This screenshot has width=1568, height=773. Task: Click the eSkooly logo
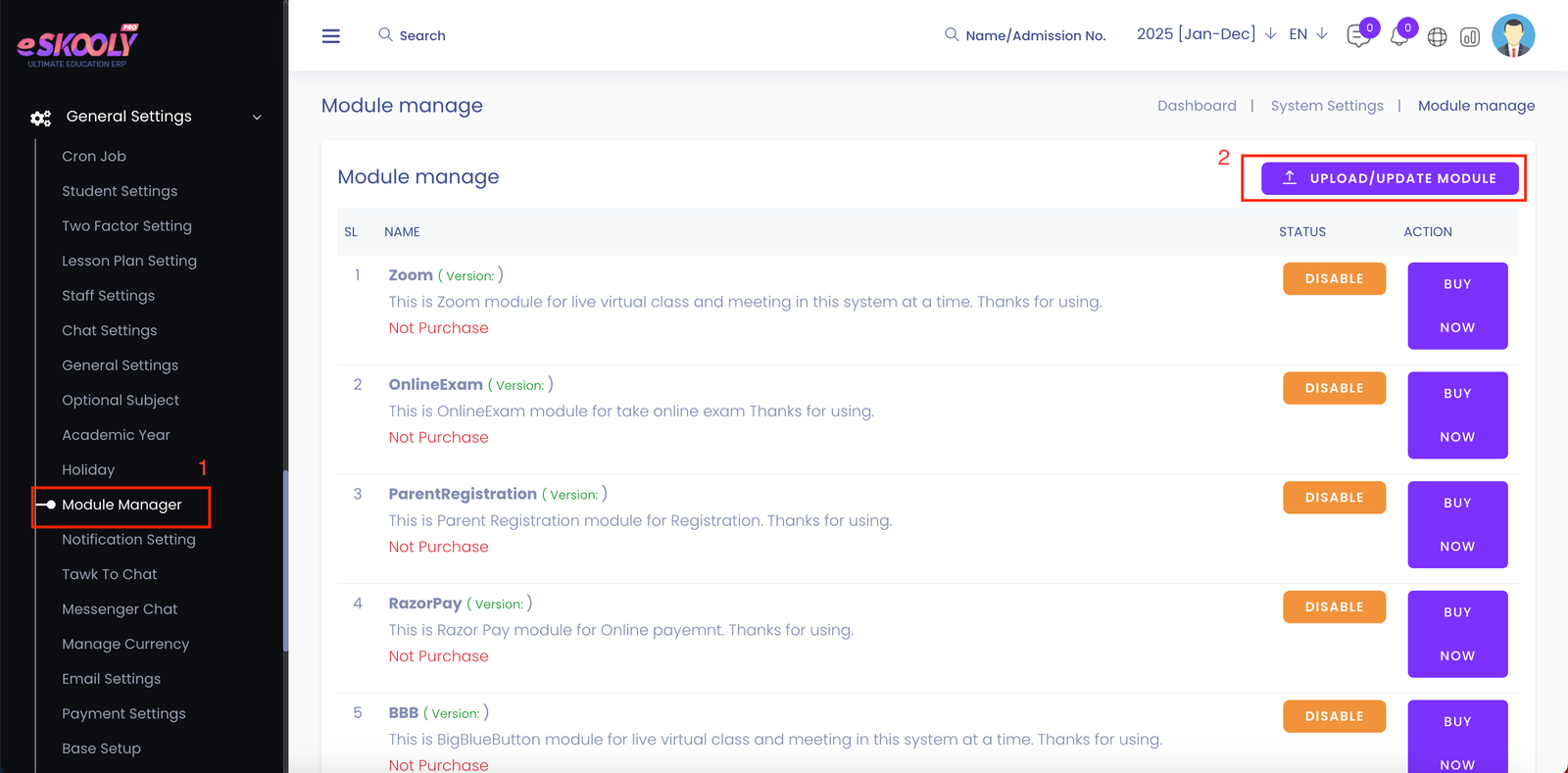coord(78,45)
